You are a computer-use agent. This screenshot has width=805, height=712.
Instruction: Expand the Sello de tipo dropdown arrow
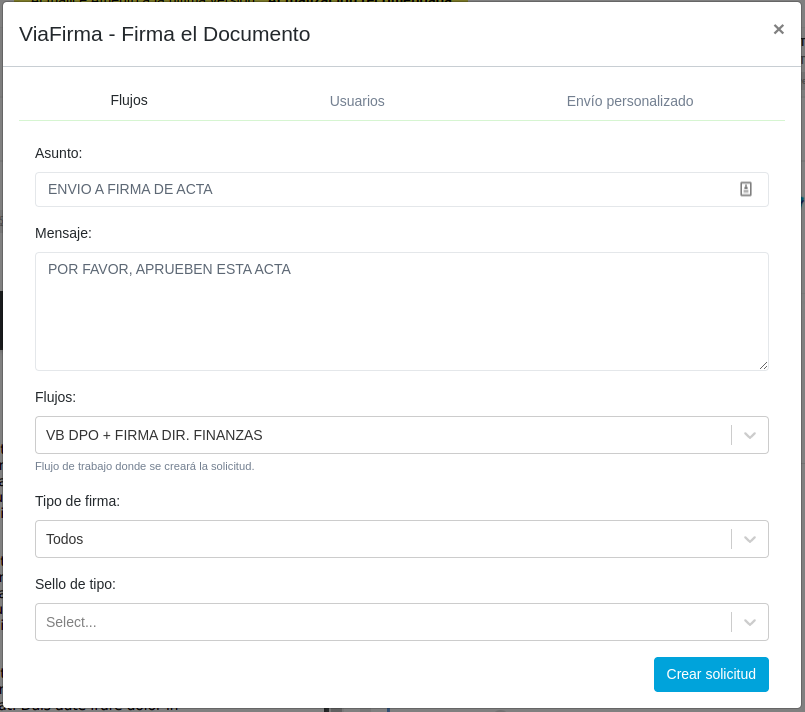(x=750, y=622)
